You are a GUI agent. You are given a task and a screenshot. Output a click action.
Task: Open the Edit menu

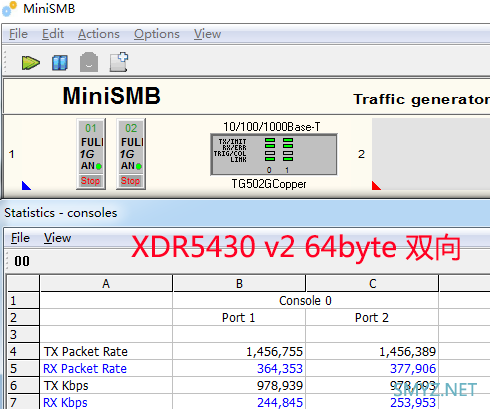pyautogui.click(x=53, y=34)
